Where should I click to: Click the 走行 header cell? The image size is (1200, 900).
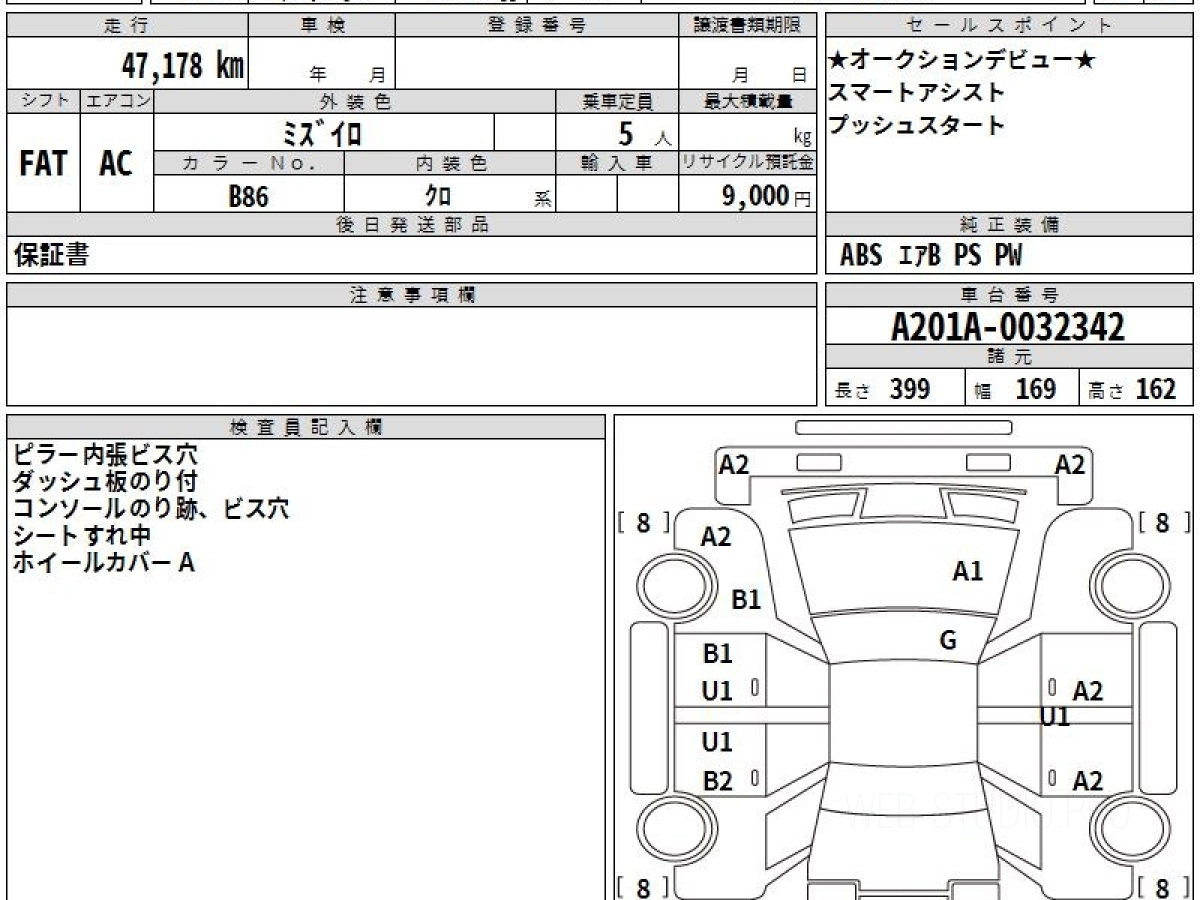(126, 26)
